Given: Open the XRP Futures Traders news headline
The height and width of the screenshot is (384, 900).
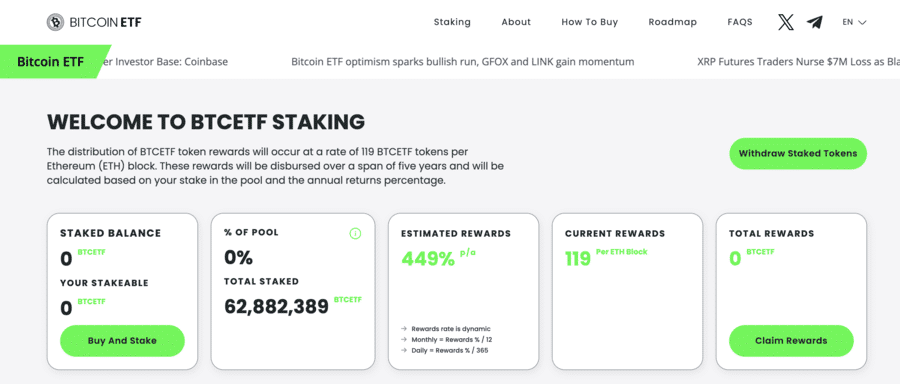Looking at the screenshot, I should [x=798, y=62].
